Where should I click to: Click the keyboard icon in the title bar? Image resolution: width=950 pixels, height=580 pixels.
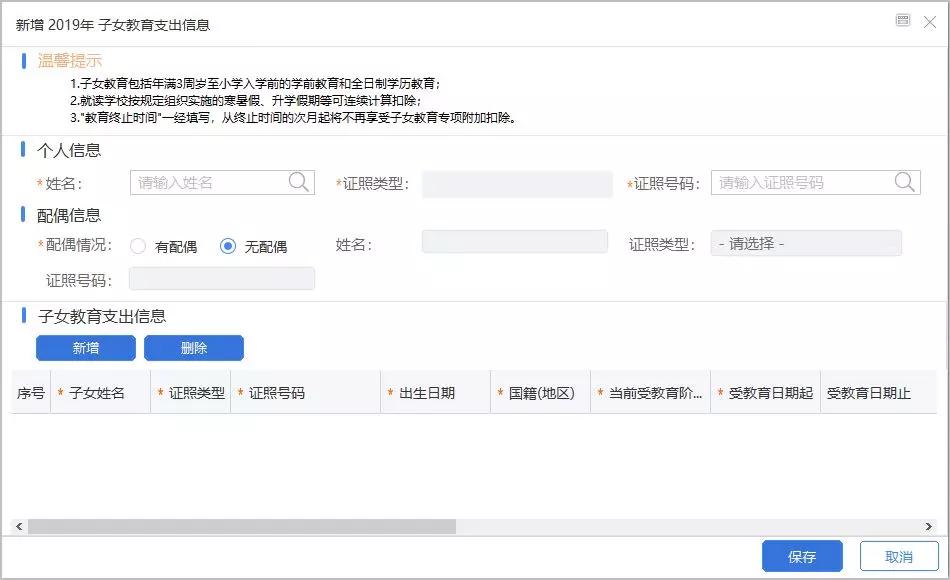903,21
